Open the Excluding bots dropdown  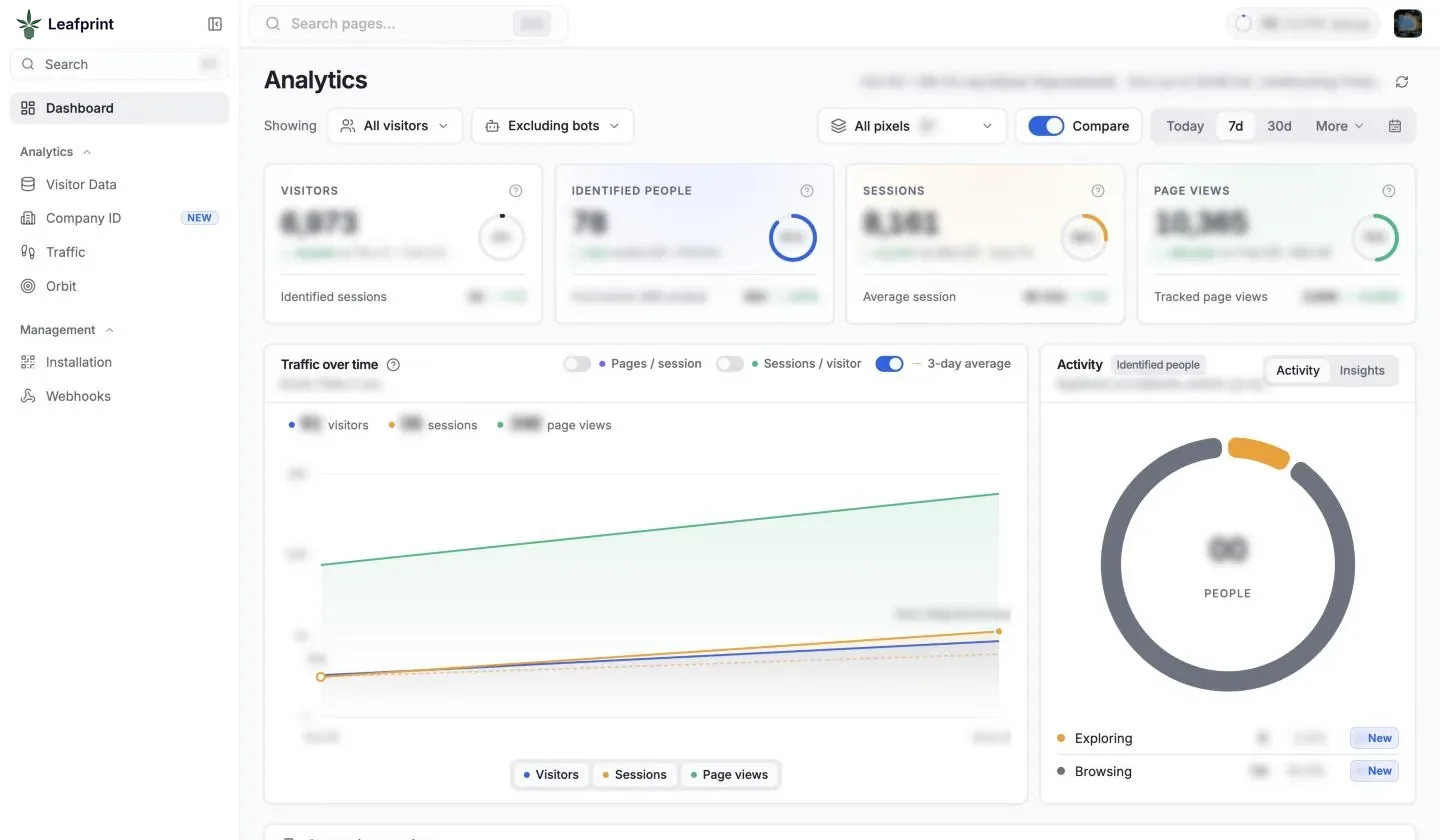pyautogui.click(x=553, y=126)
